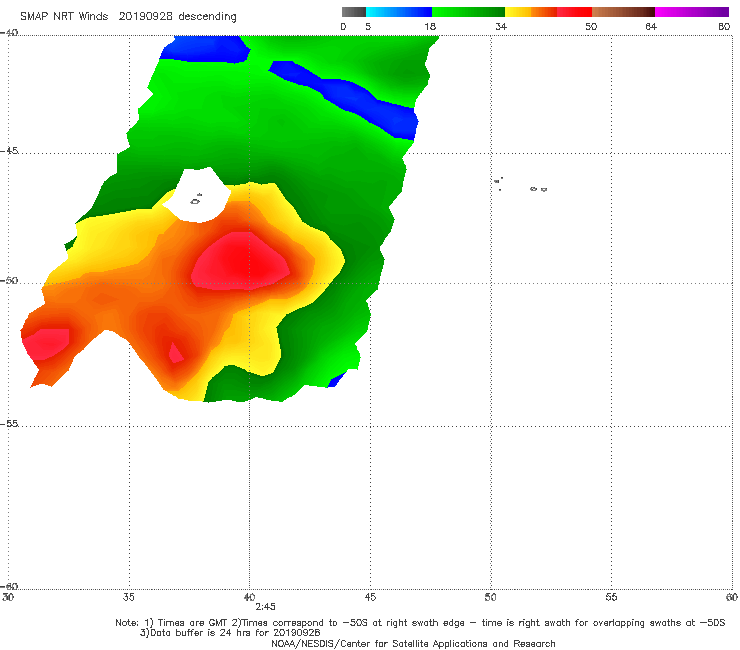Click the '-55' latitude label on the left axis

coord(9,424)
